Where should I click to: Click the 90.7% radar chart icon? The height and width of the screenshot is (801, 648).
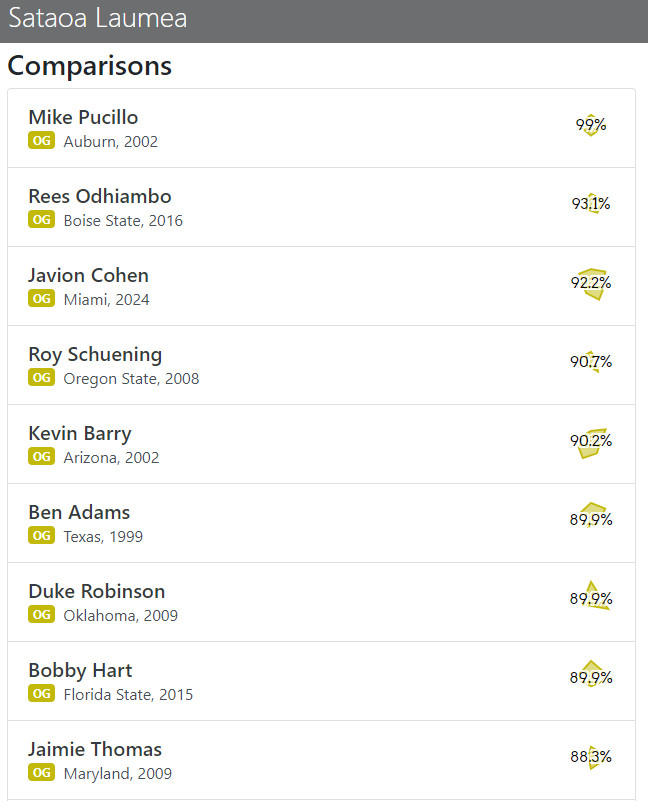pos(591,361)
